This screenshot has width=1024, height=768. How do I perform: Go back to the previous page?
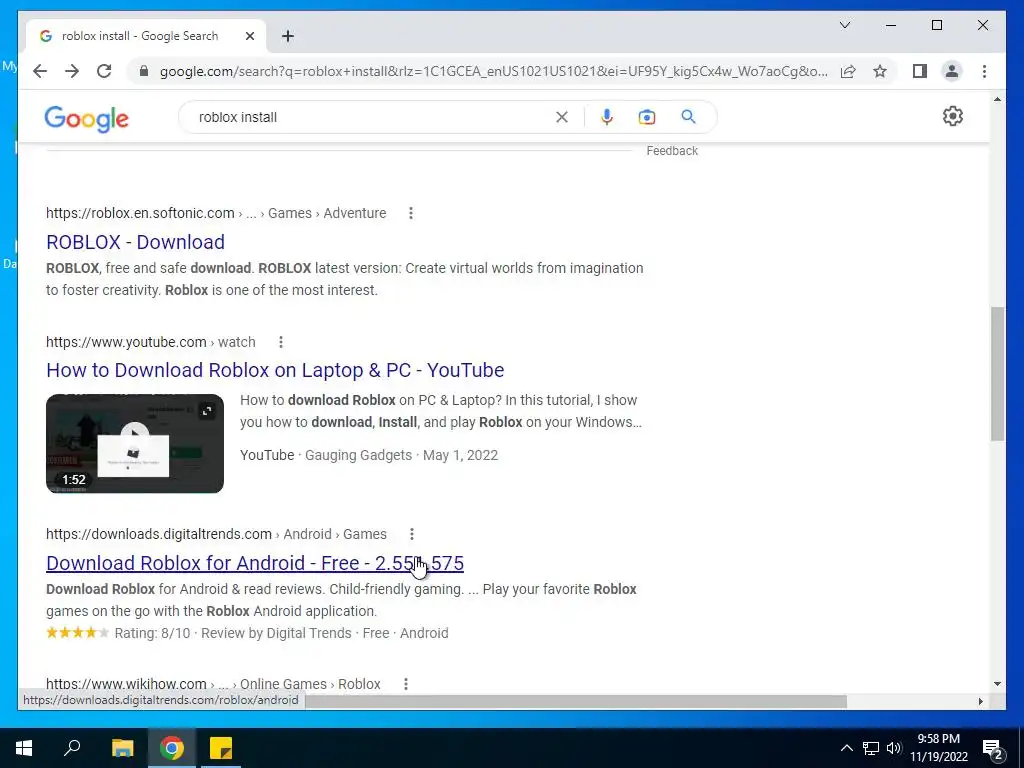tap(40, 71)
